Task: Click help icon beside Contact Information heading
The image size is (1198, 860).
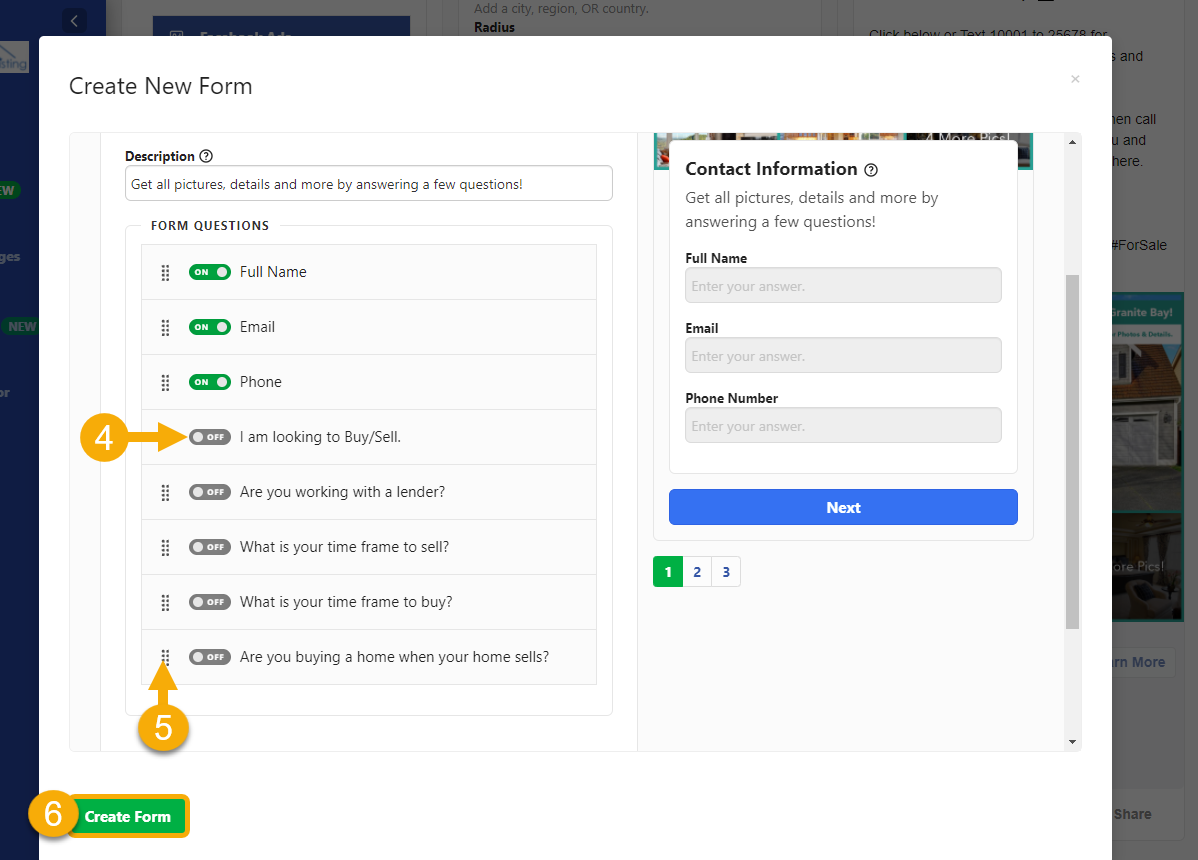Action: pos(870,170)
